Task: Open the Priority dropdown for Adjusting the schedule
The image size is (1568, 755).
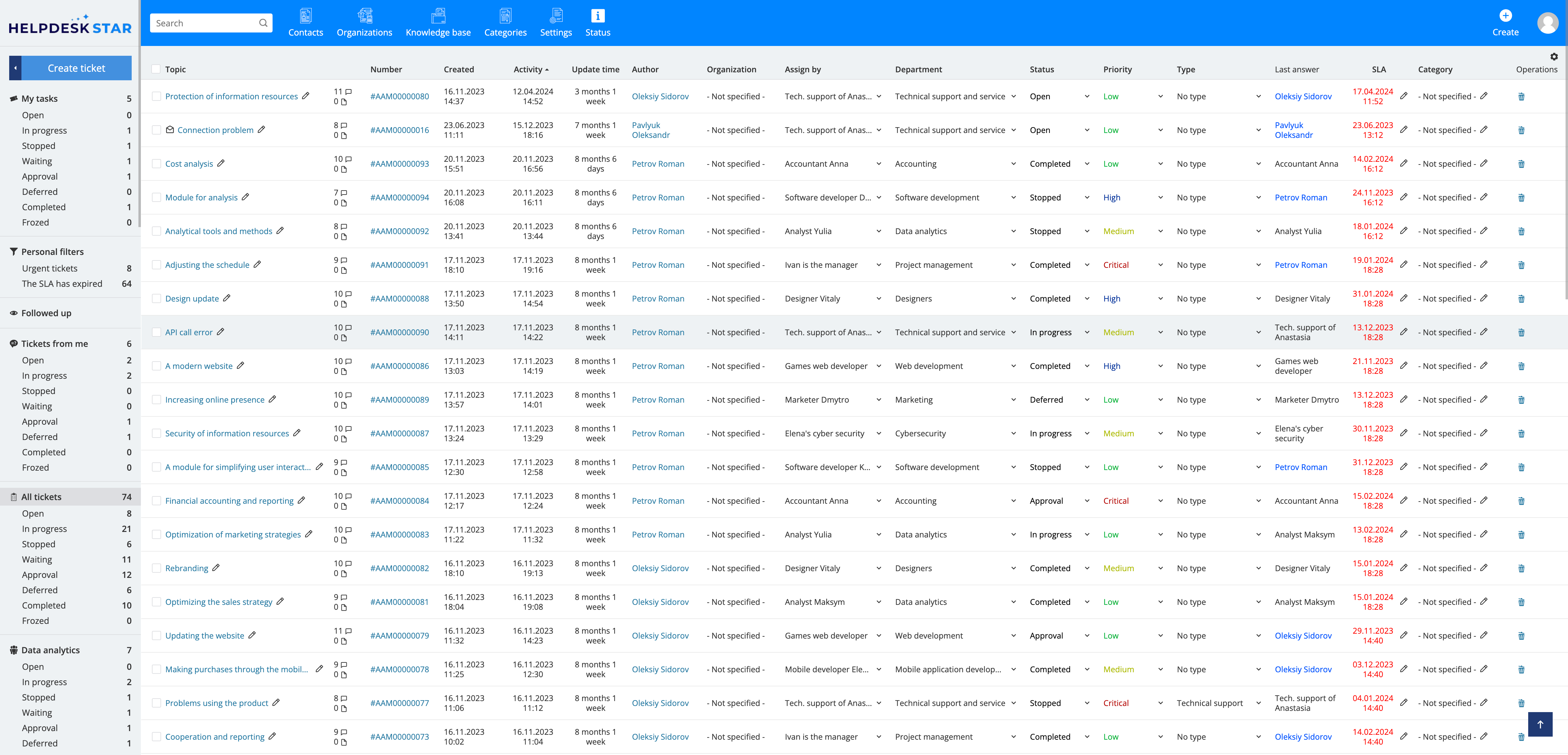Action: (1160, 265)
